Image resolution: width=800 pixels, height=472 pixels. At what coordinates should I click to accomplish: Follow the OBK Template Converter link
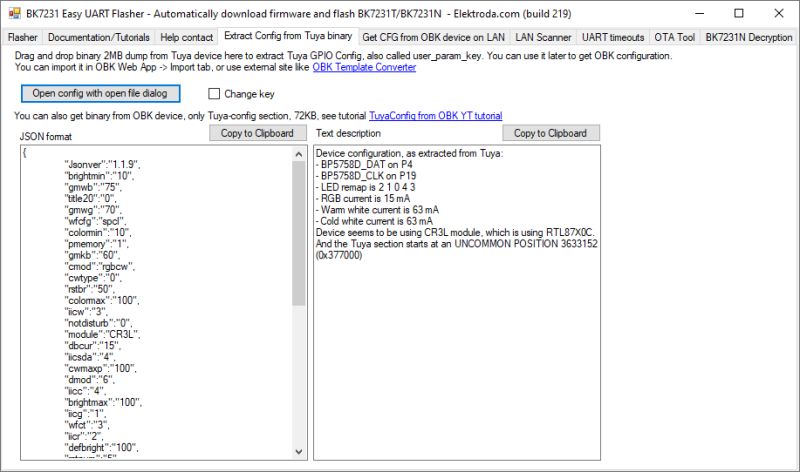click(x=364, y=67)
